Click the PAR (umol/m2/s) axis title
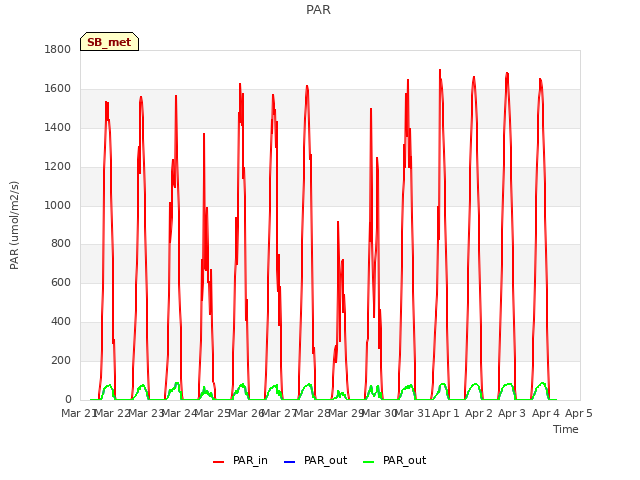The image size is (640, 480). coord(14,225)
